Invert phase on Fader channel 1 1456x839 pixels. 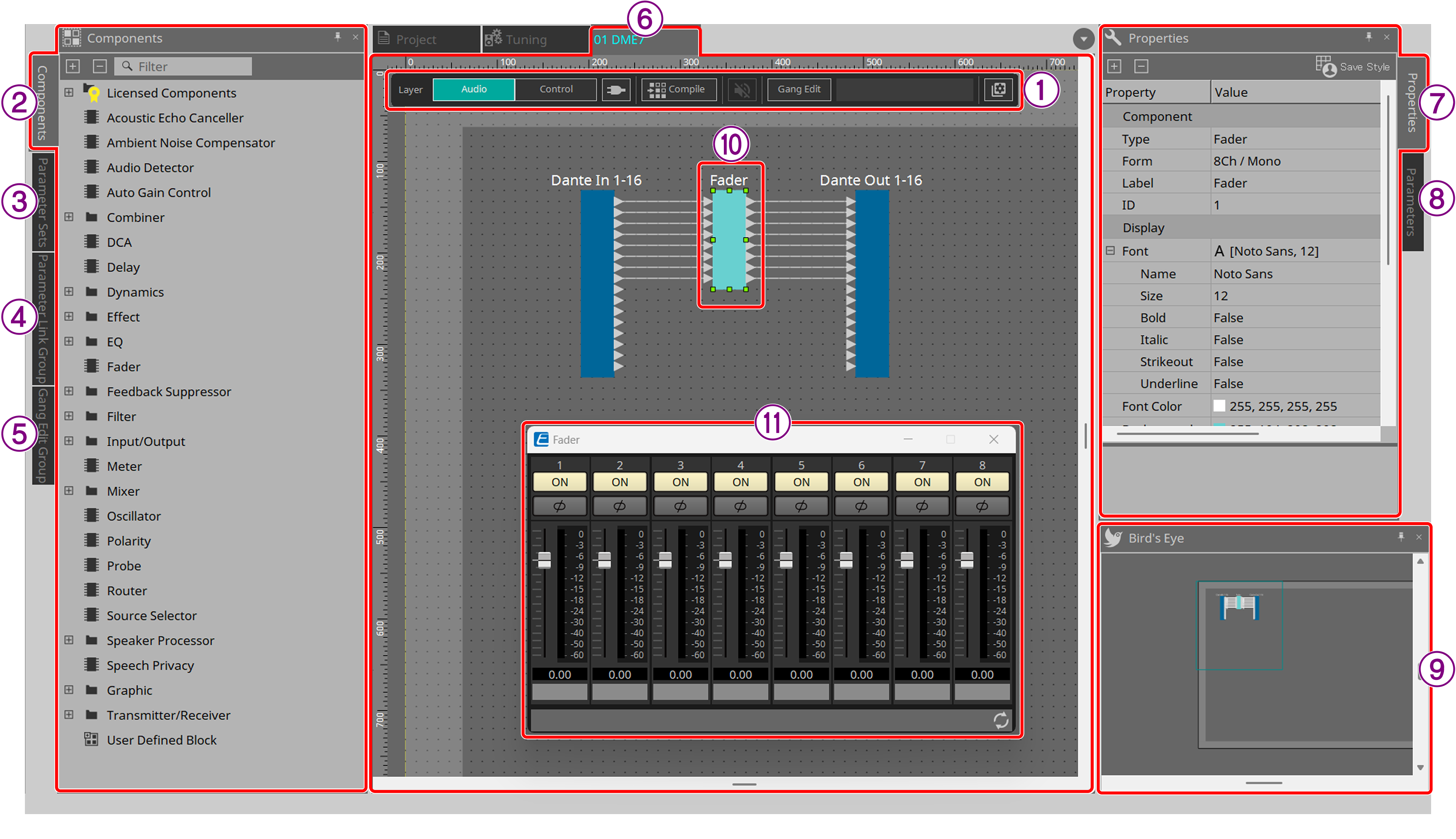pos(560,506)
